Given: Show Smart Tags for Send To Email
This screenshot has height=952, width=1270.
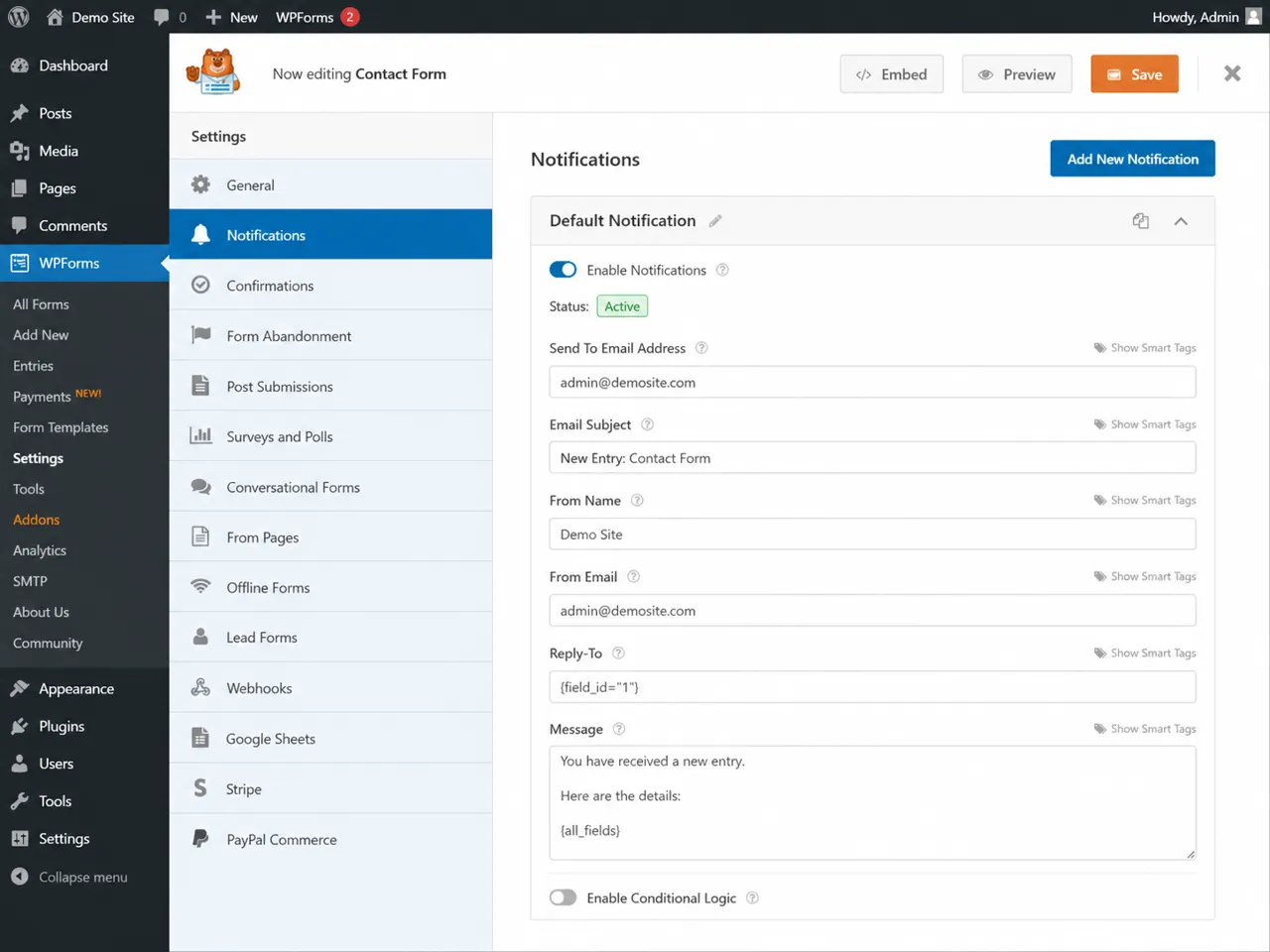Looking at the screenshot, I should (1145, 348).
